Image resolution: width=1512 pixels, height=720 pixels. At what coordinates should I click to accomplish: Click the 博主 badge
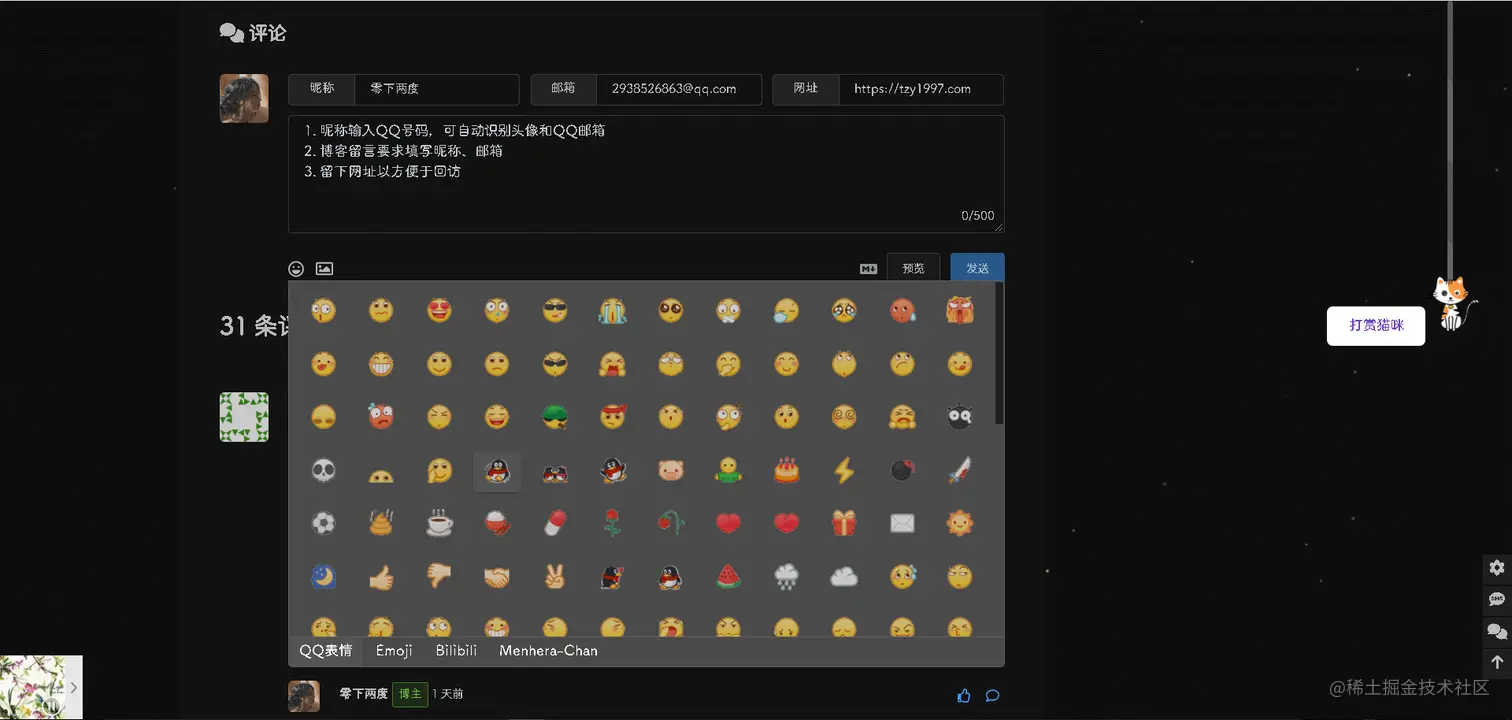tap(410, 695)
